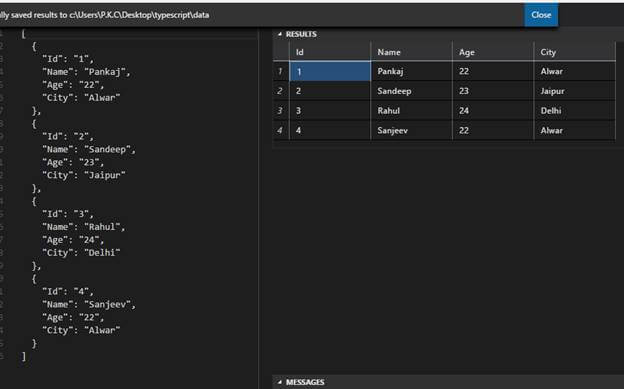Select the Delhi city cell
624x389 pixels.
pos(575,111)
